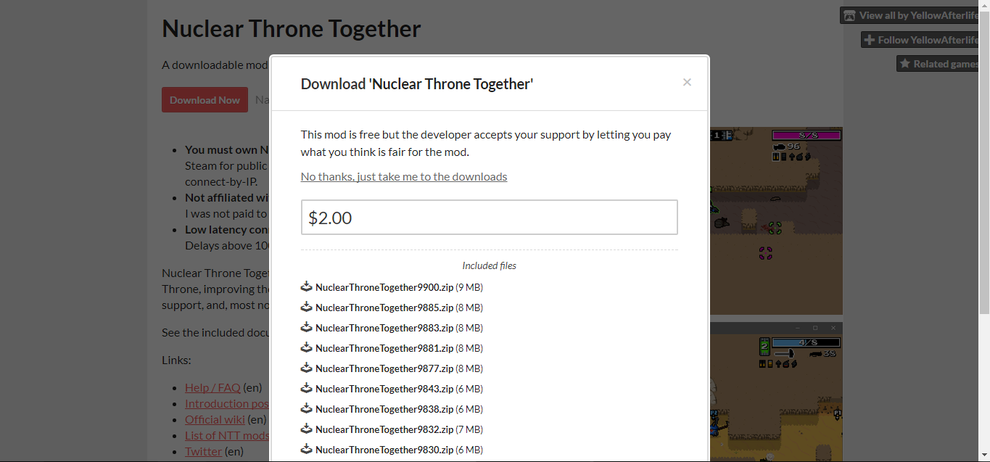Click the payment amount field showing $2.00
990x462 pixels.
coord(489,217)
